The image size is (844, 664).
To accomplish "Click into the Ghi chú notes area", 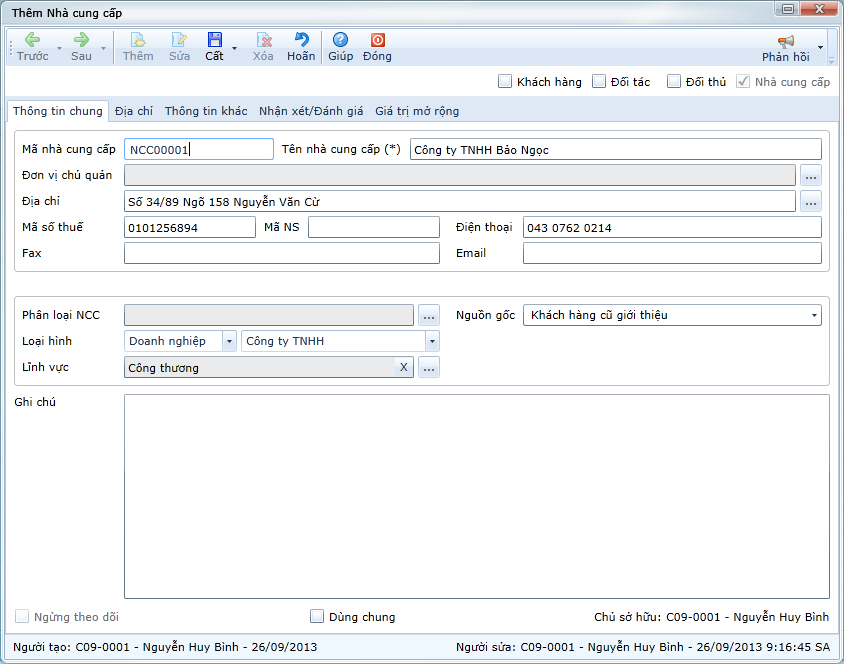I will coord(476,496).
